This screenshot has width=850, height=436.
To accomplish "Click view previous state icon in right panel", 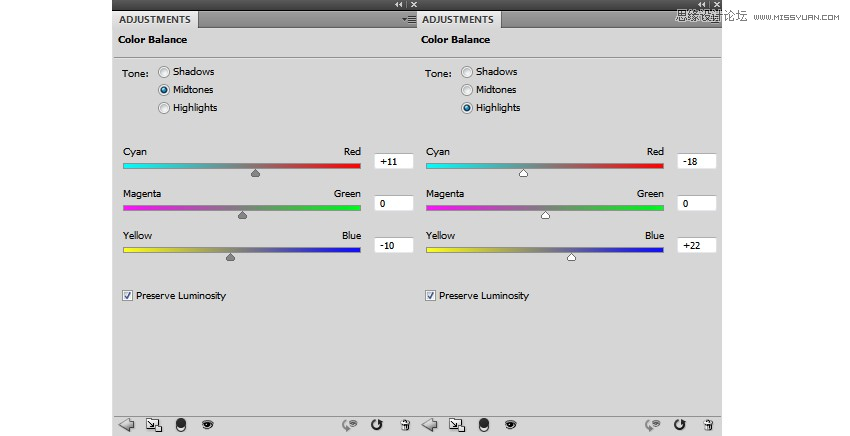I will [653, 425].
